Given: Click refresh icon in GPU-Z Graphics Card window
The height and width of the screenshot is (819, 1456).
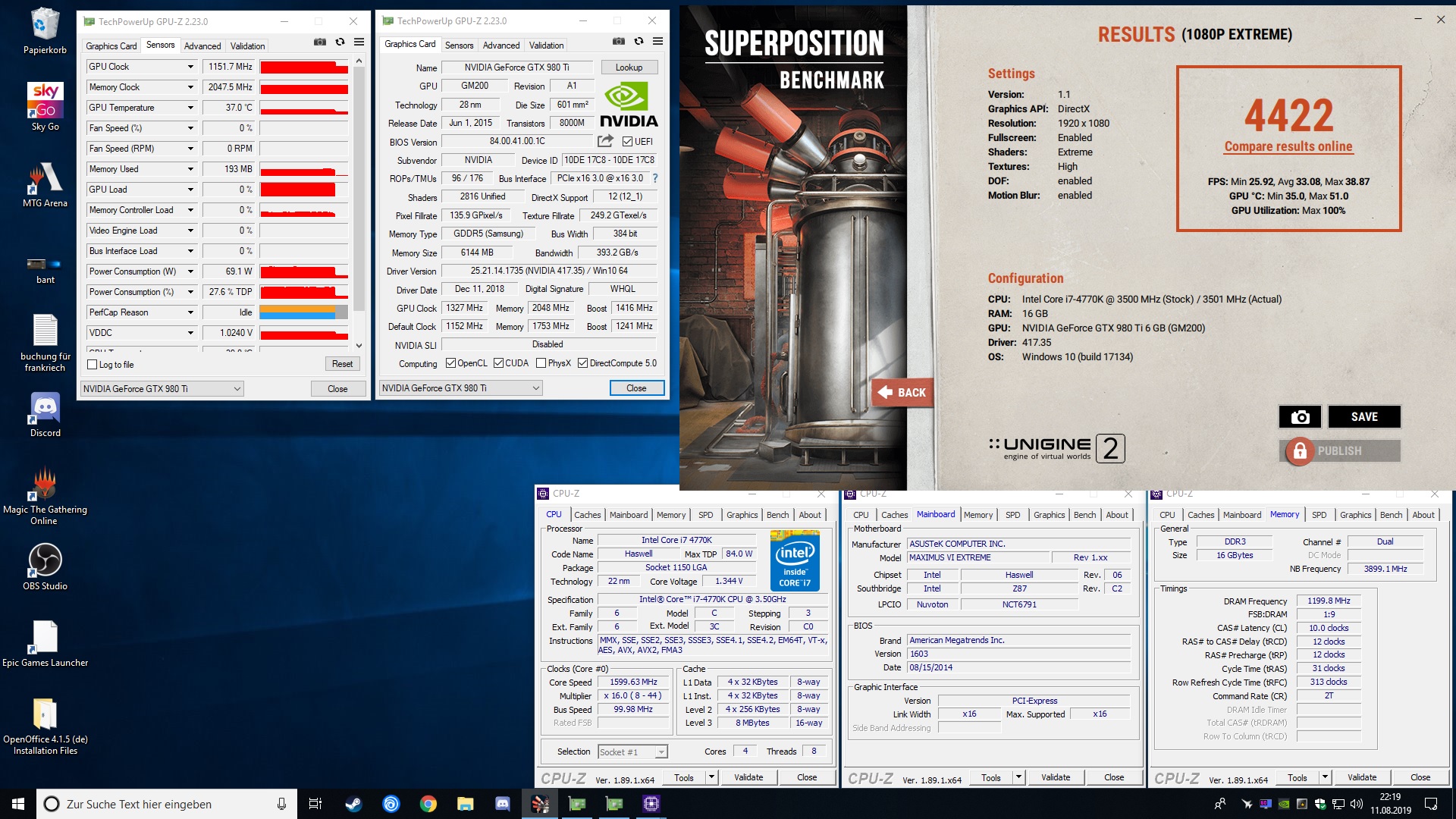Looking at the screenshot, I should pyautogui.click(x=639, y=42).
